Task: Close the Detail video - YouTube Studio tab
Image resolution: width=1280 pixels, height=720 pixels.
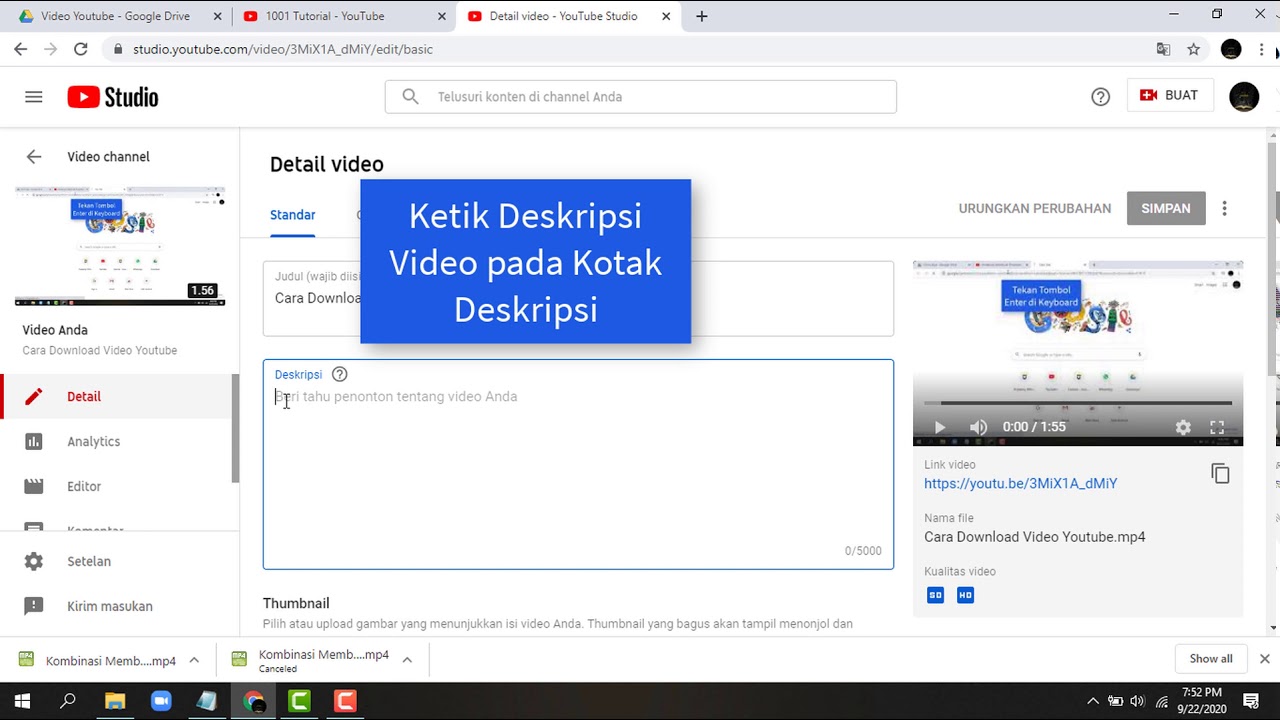Action: point(666,16)
